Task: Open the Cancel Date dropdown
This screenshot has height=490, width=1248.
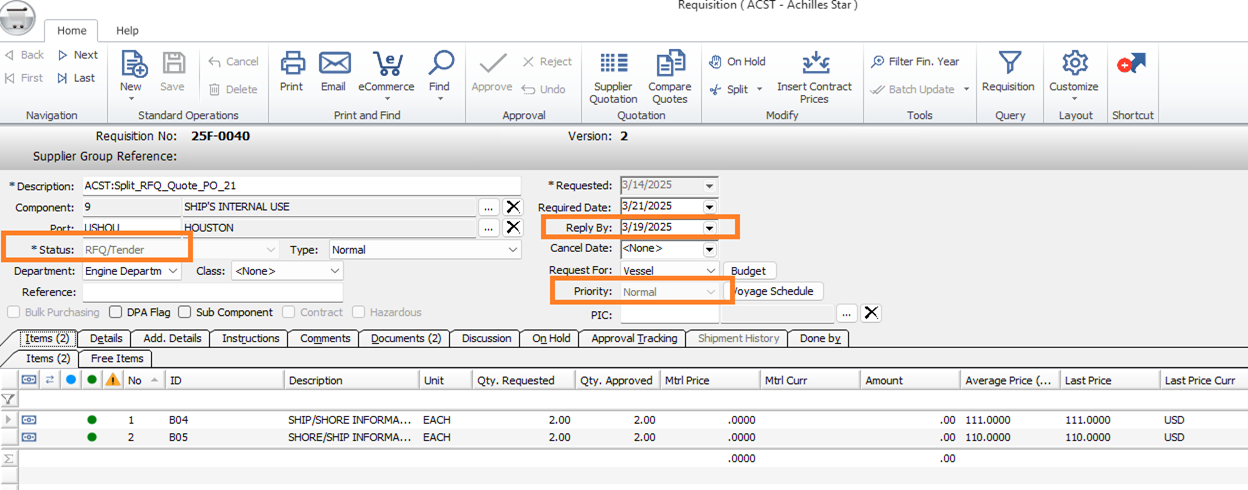Action: [709, 249]
